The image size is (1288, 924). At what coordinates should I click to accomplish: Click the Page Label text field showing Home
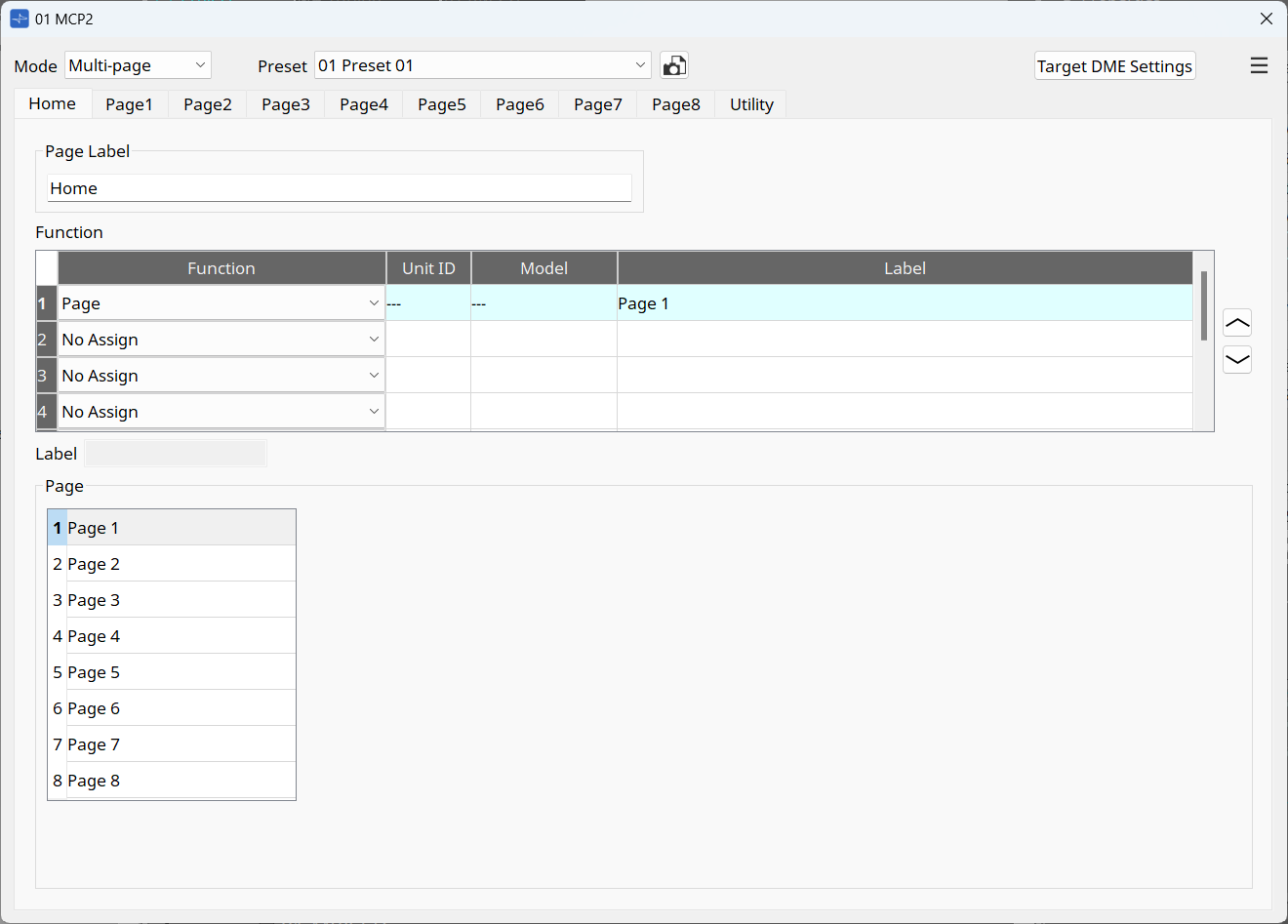339,187
